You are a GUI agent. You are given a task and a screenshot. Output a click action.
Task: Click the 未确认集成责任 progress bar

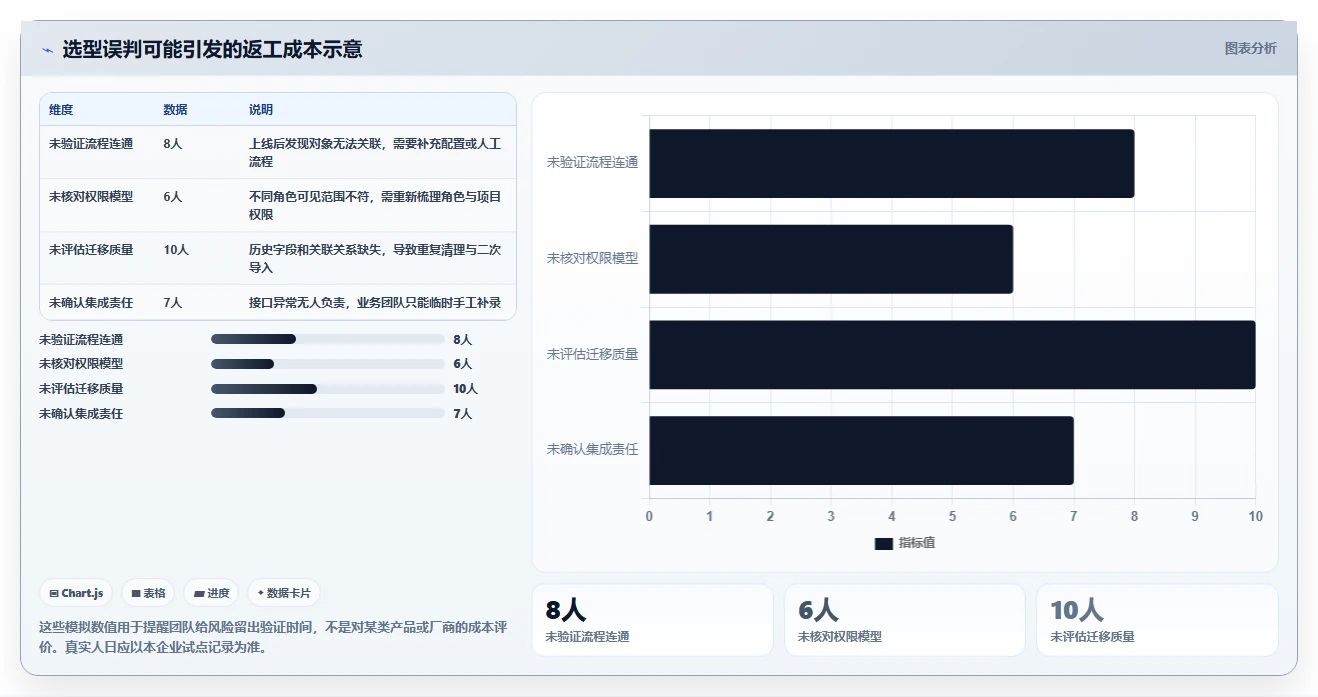click(x=327, y=413)
